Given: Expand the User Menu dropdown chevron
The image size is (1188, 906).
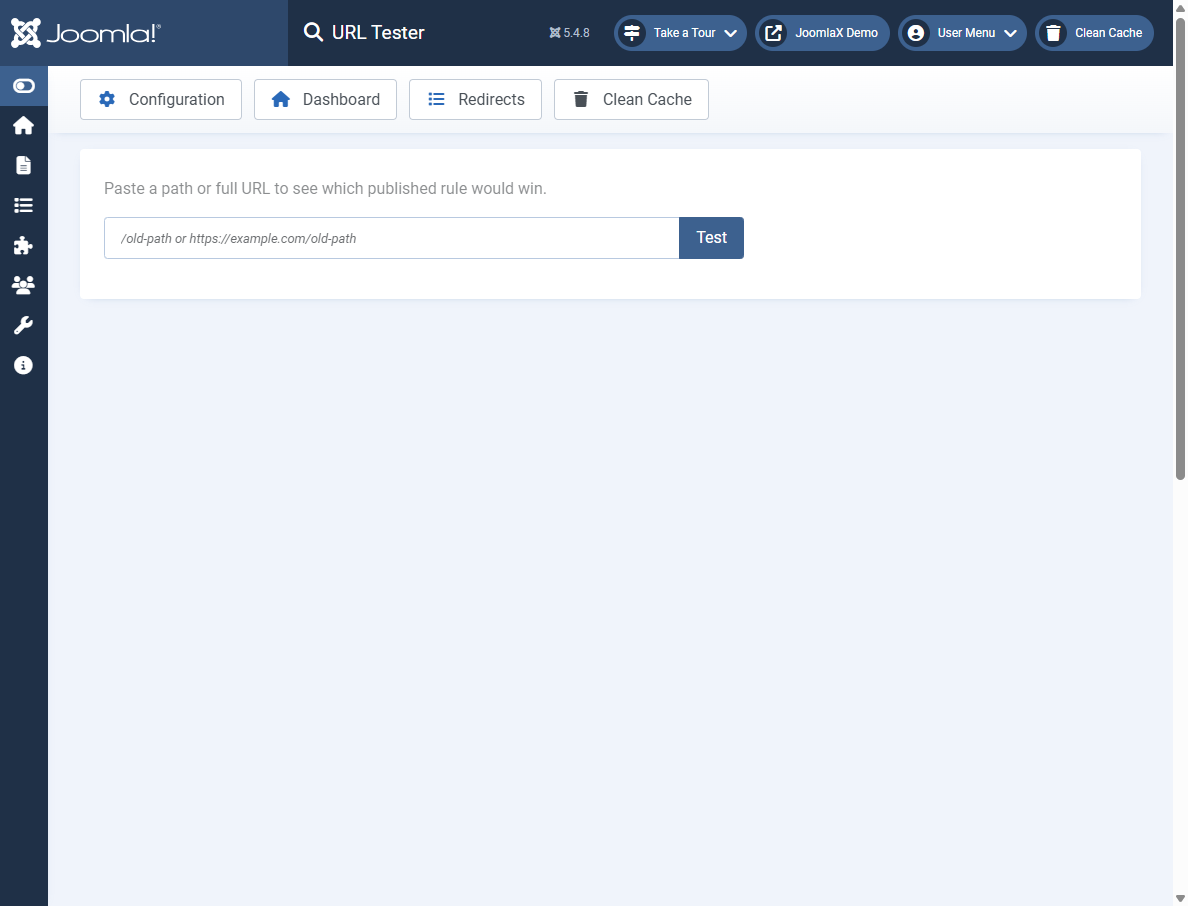Looking at the screenshot, I should click(1010, 33).
